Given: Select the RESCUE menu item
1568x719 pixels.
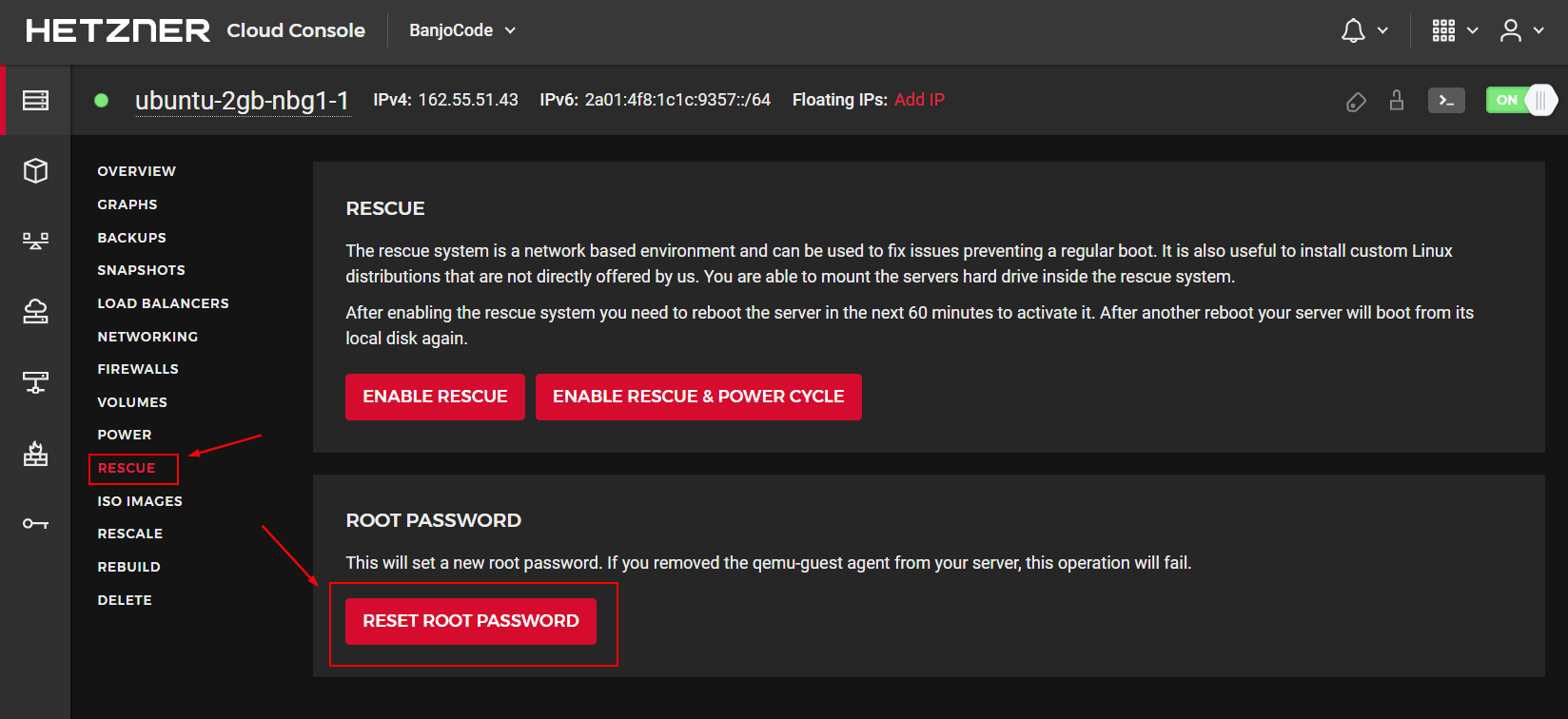Looking at the screenshot, I should (127, 468).
